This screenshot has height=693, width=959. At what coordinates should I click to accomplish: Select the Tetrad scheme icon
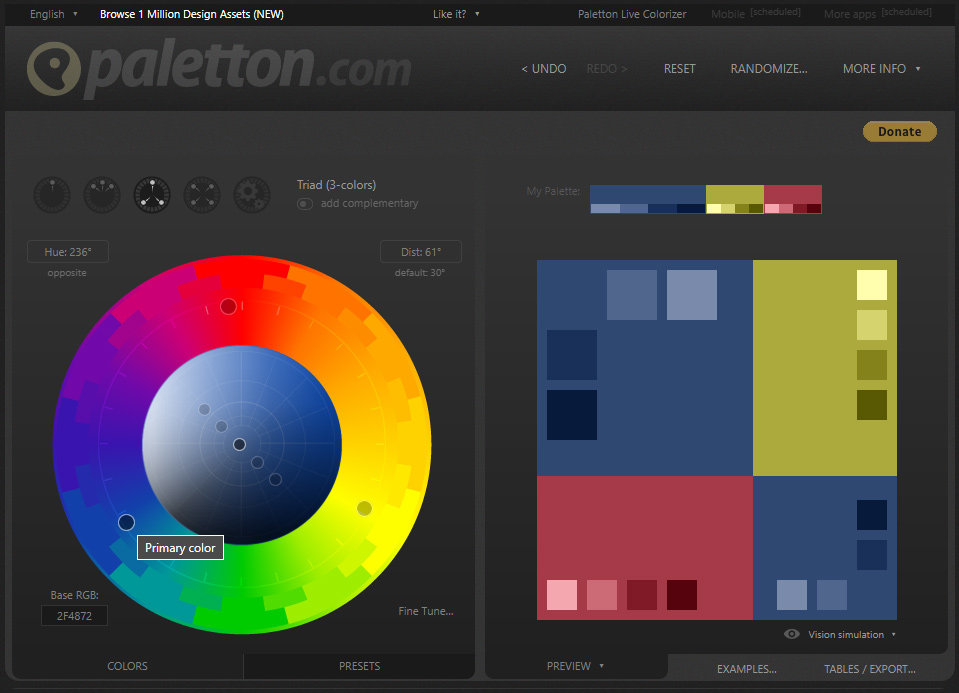[202, 195]
